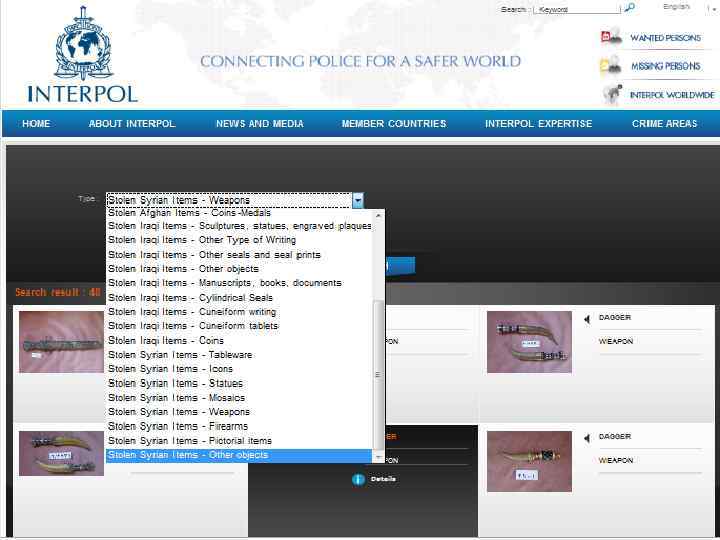The height and width of the screenshot is (540, 720).
Task: Open the MEMBER COUNTRIES menu
Action: [x=394, y=124]
